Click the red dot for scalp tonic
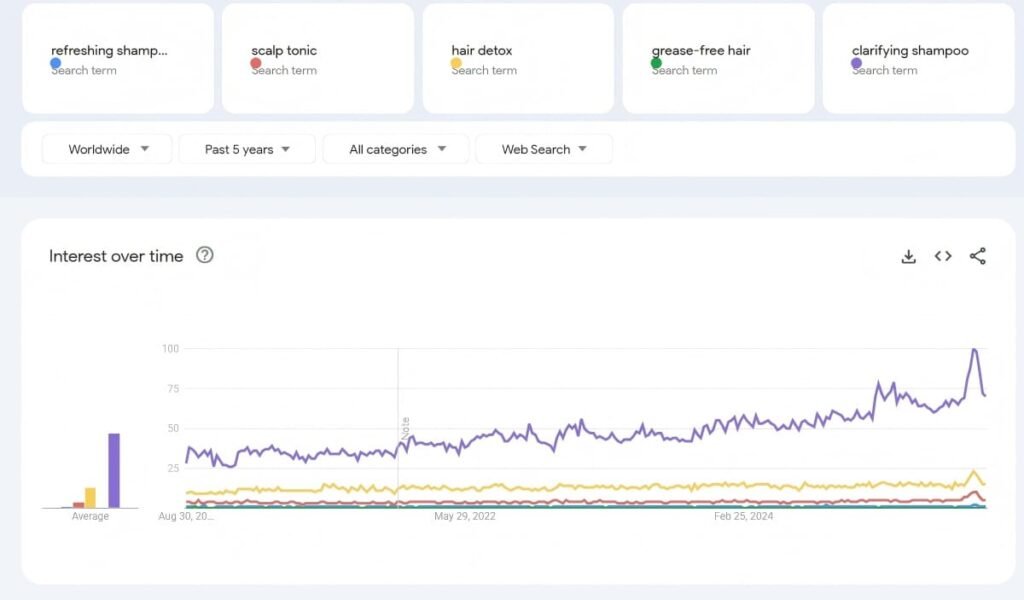 pos(256,63)
